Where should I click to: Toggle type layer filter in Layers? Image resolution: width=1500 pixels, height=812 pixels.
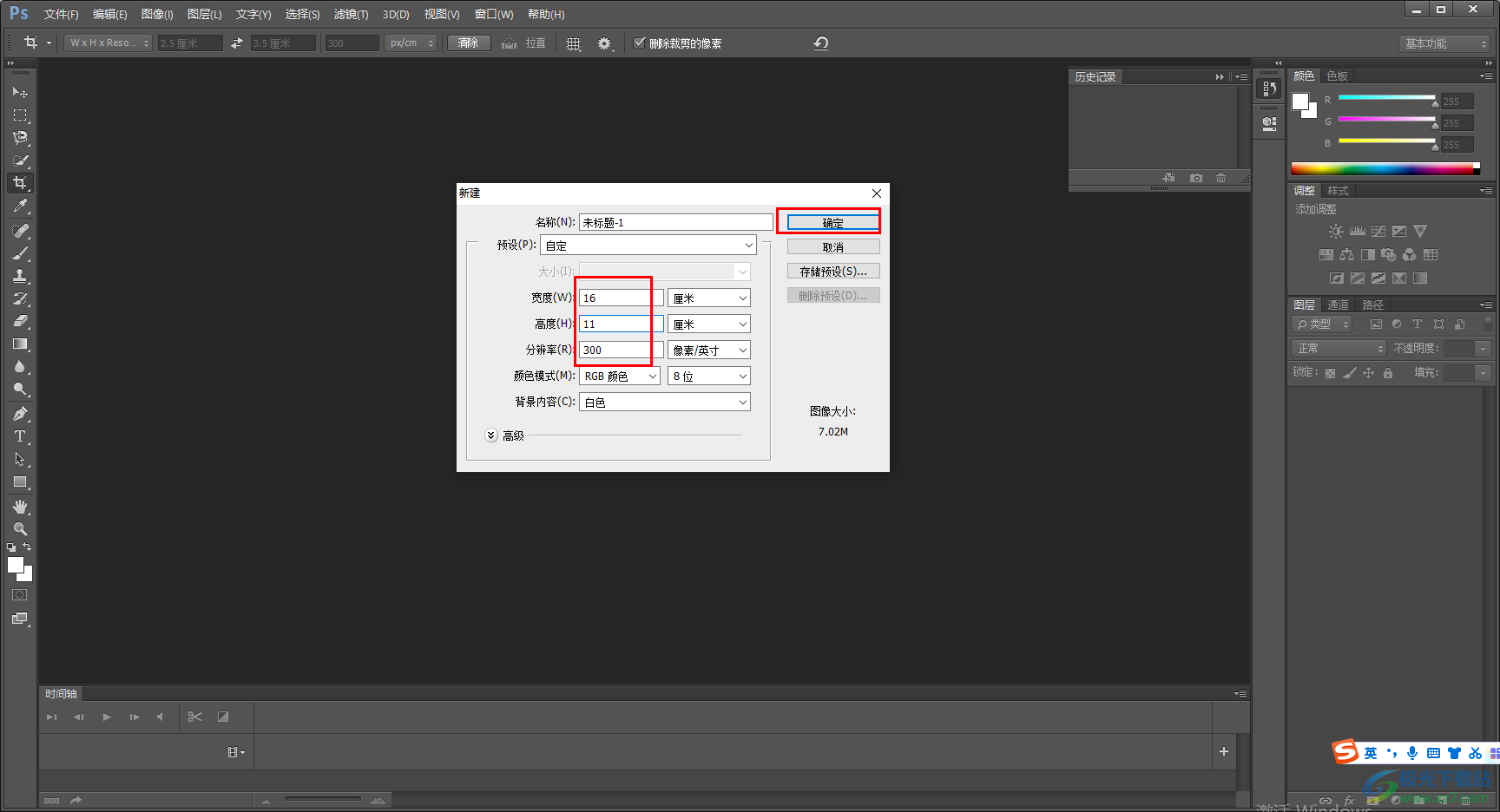(1418, 324)
